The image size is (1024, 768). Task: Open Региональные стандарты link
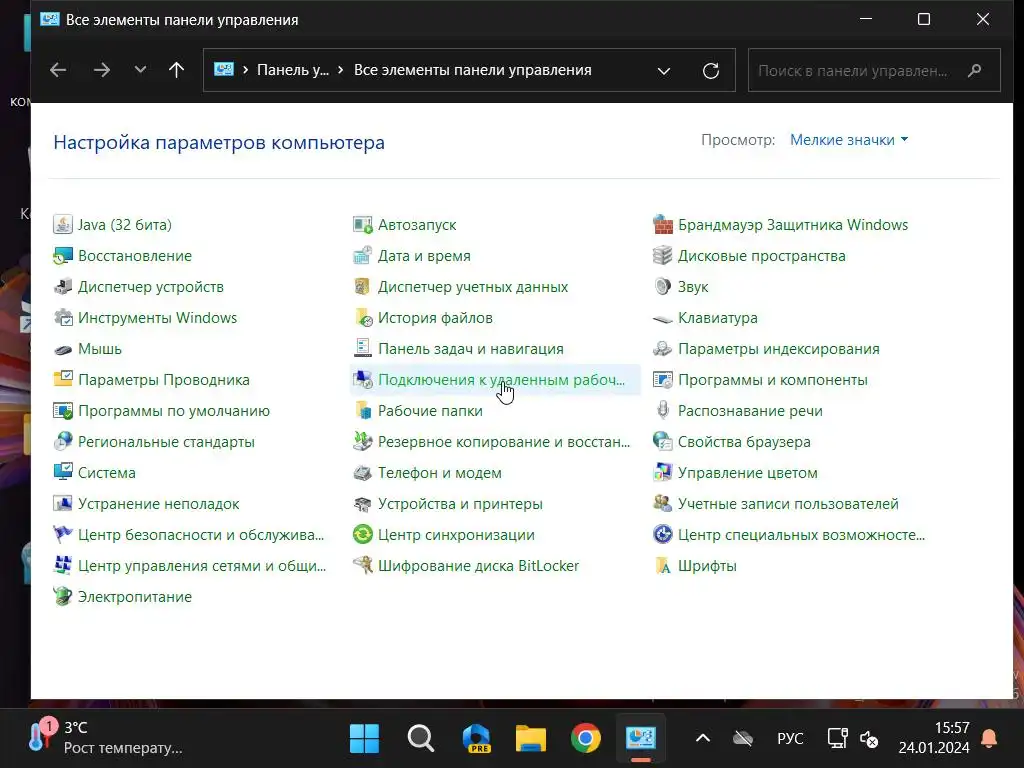point(167,442)
